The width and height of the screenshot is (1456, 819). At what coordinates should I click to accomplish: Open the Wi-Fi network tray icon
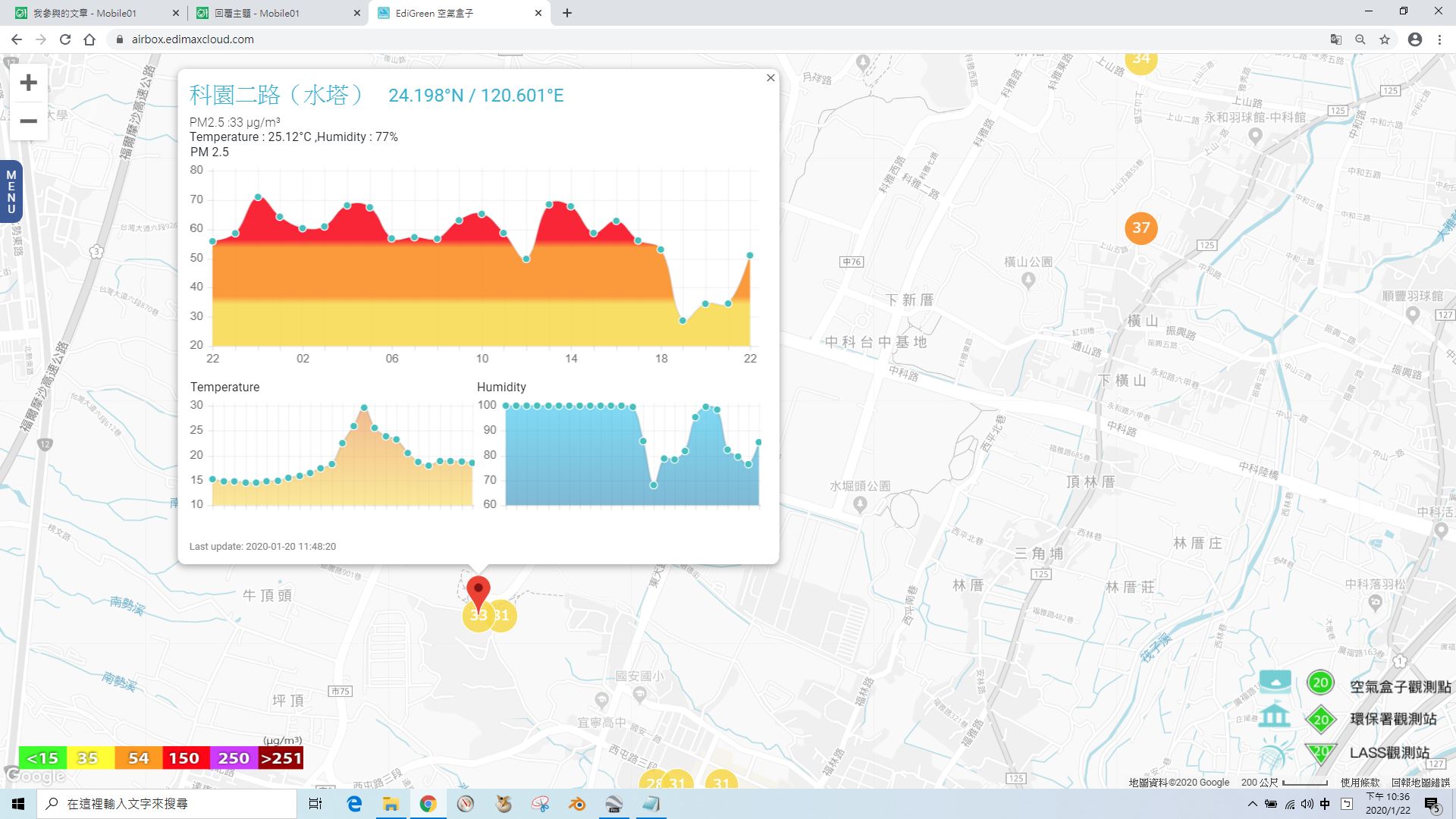(1289, 804)
